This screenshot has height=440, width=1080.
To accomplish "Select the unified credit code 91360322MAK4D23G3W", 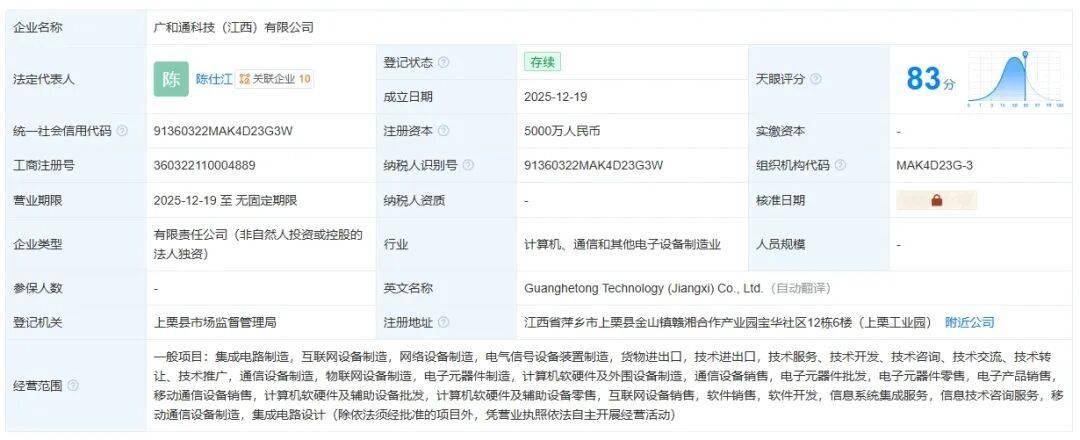I will tap(223, 131).
